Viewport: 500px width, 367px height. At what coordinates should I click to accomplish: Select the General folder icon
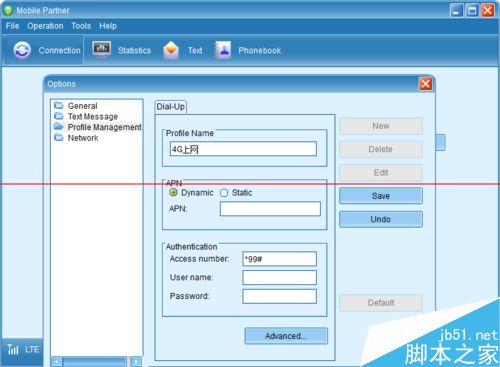(59, 105)
